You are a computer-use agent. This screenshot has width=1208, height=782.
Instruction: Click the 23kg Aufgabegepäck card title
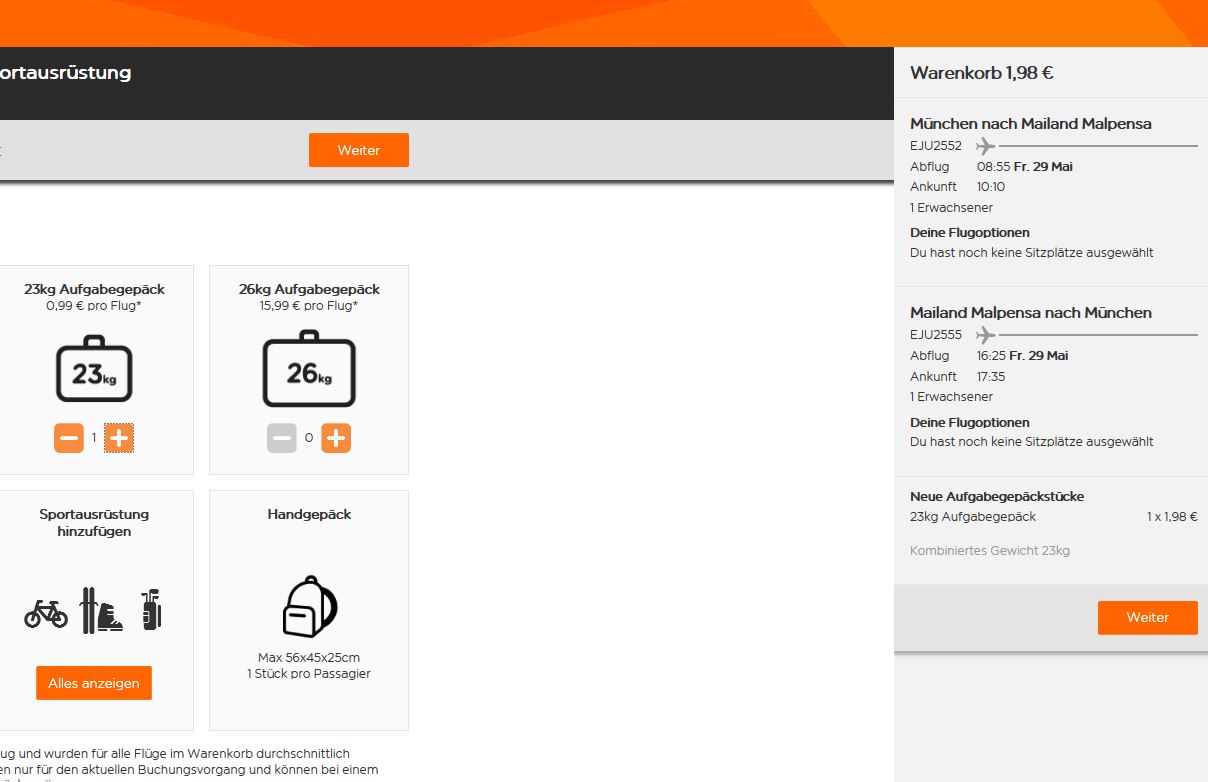94,289
